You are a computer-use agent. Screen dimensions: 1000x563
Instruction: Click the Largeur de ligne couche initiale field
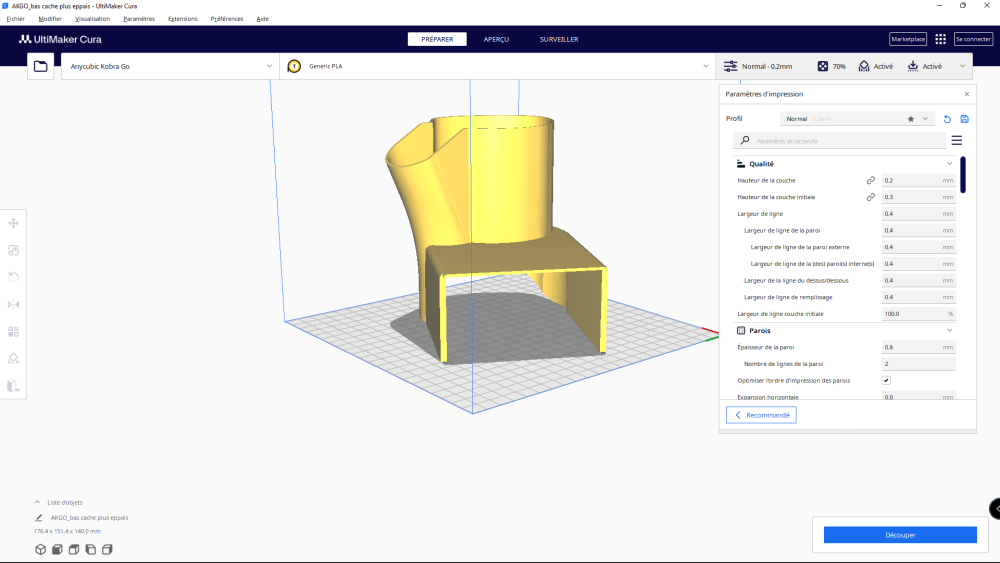point(918,314)
